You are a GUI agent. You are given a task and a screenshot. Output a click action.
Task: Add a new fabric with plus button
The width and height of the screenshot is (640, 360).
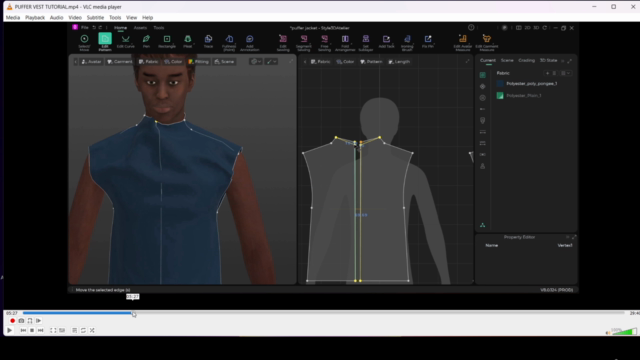547,73
